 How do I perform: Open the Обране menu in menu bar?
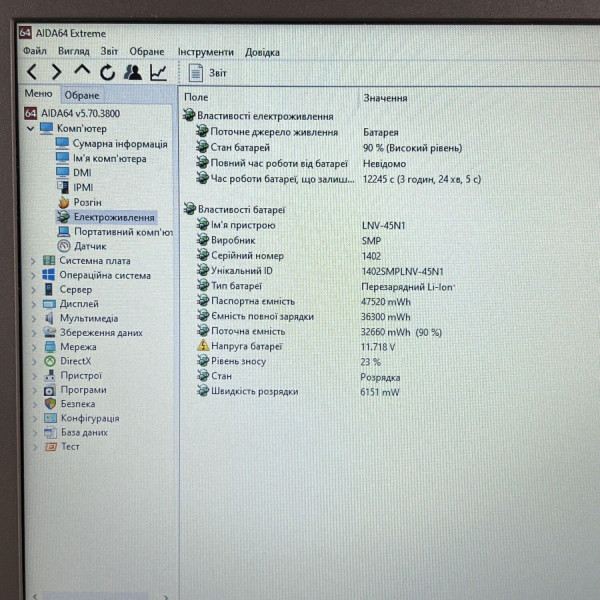147,51
